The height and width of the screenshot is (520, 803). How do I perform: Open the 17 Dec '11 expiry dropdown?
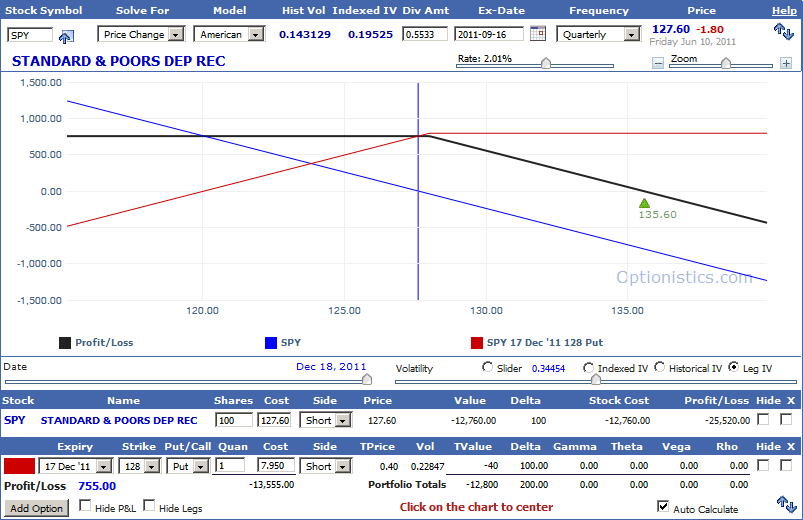pos(75,467)
